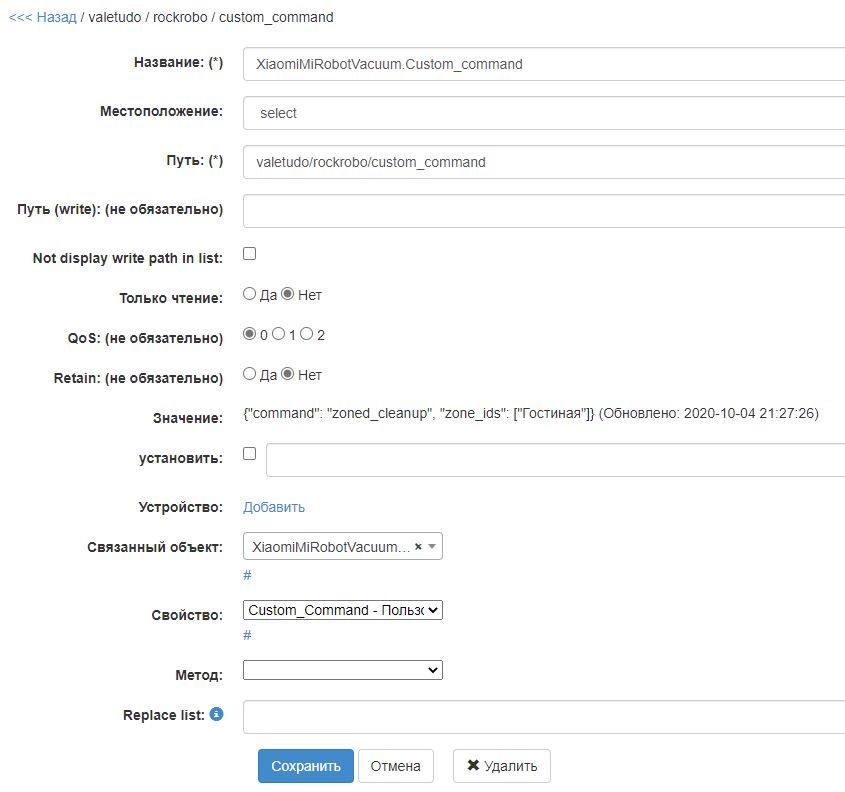
Task: Choose QoS level 2
Action: coord(307,335)
